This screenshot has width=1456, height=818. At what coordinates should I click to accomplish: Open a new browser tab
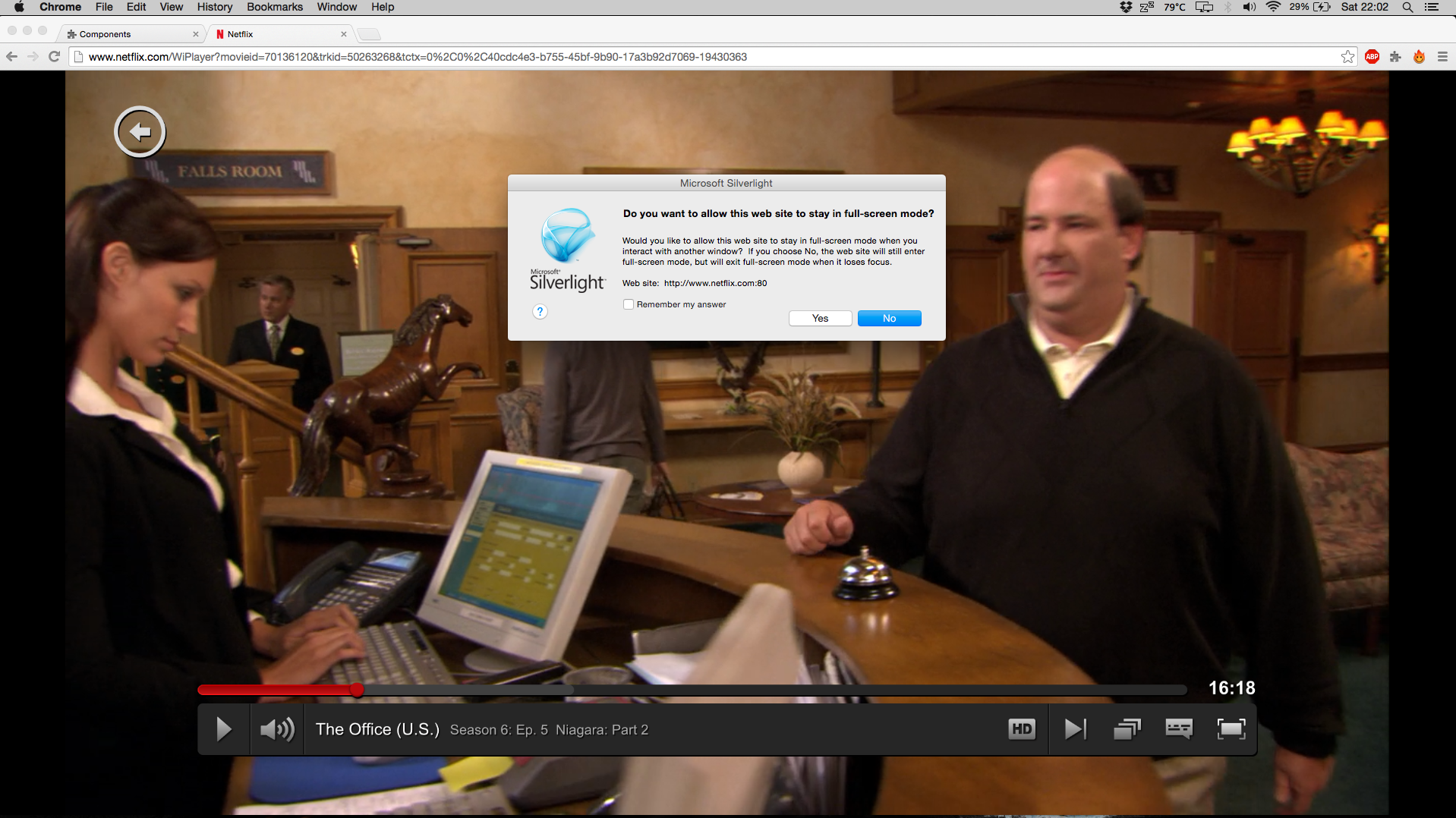[x=369, y=34]
